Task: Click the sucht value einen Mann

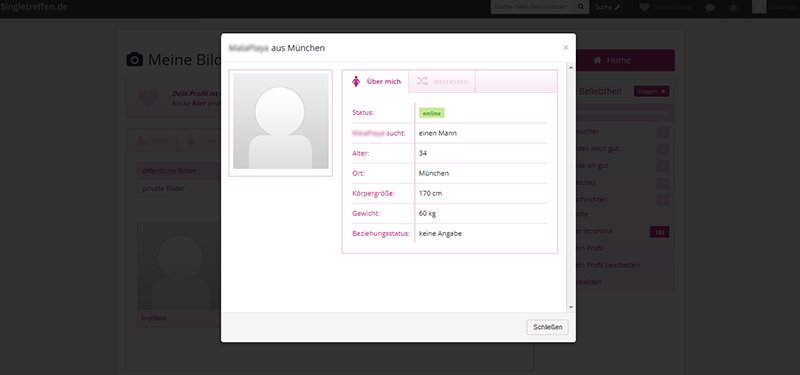Action: [x=438, y=133]
